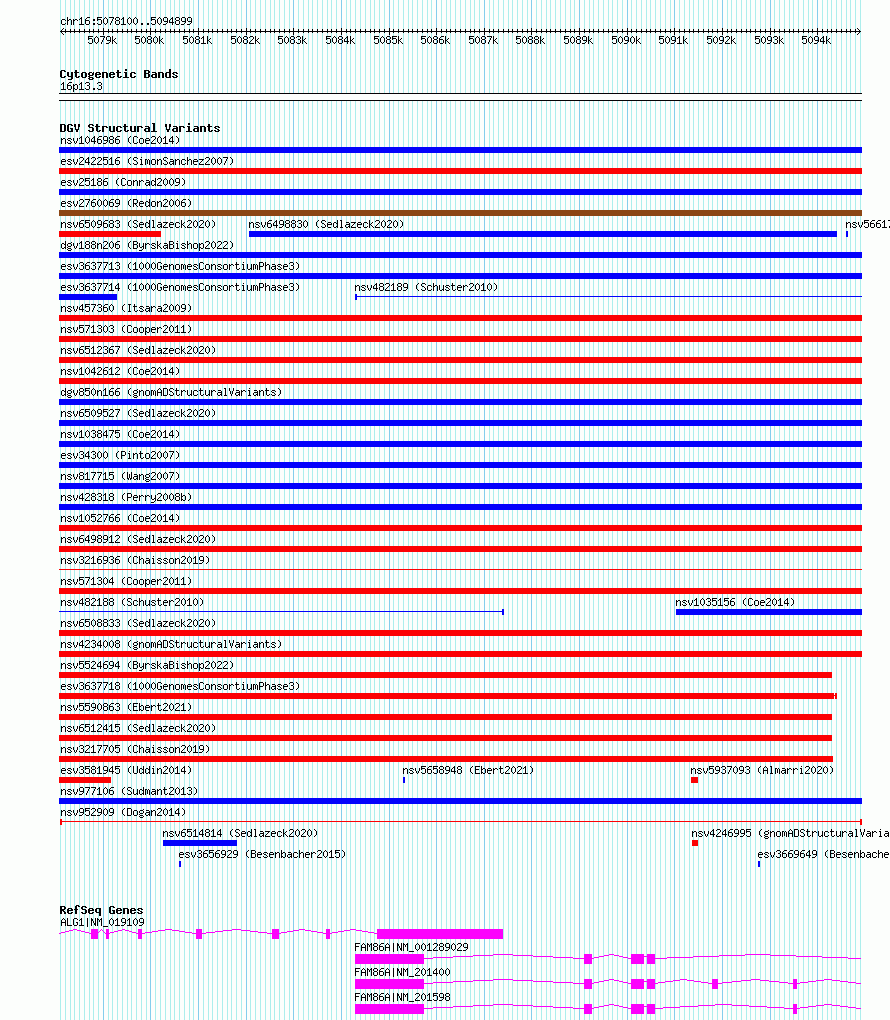Open nsv571304 (Cooper2011) variant
Image resolution: width=890 pixels, height=1020 pixels.
click(x=126, y=581)
